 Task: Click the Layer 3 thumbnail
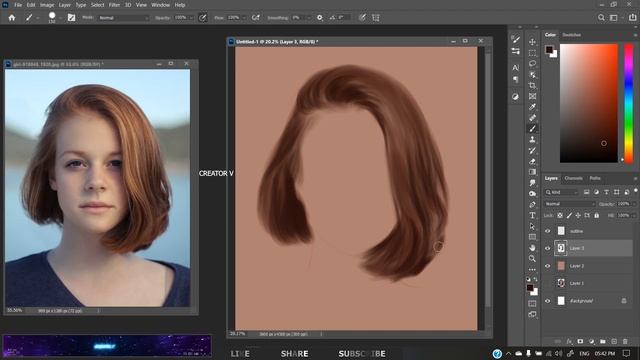561,248
